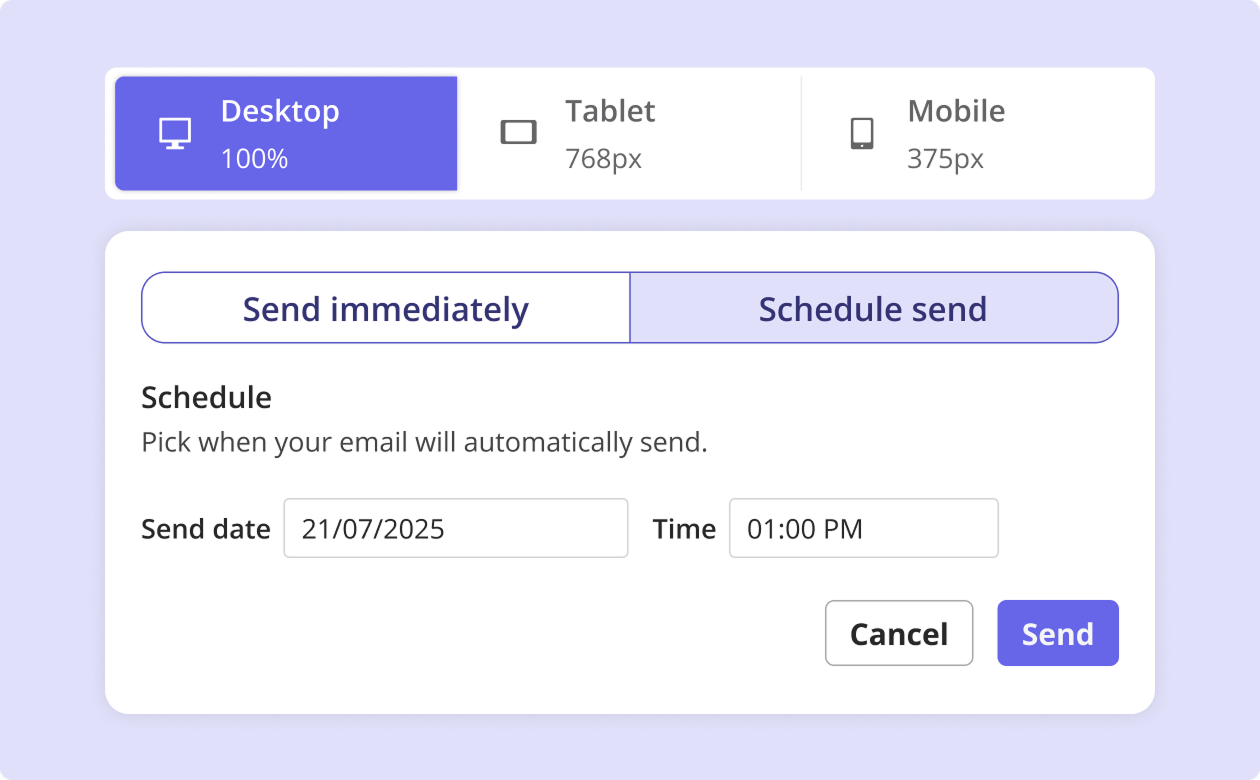Click the 21/07/2025 date value
Screen dimensions: 1260x780
(x=373, y=529)
